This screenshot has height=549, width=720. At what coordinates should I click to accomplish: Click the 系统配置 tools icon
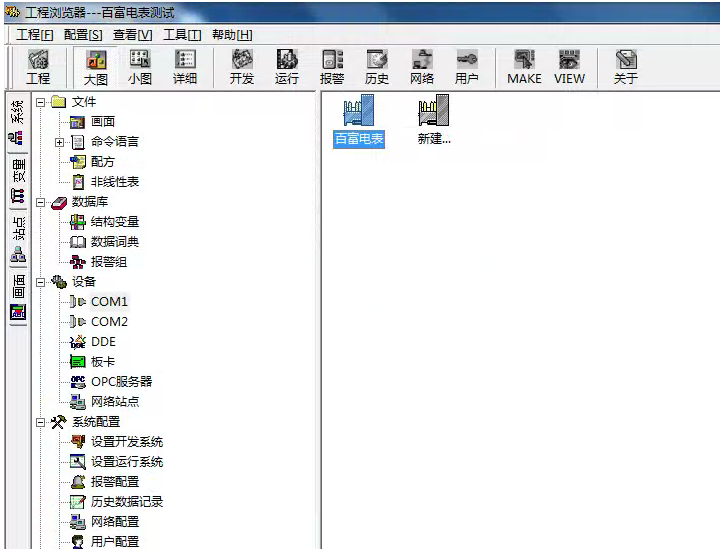[x=59, y=422]
